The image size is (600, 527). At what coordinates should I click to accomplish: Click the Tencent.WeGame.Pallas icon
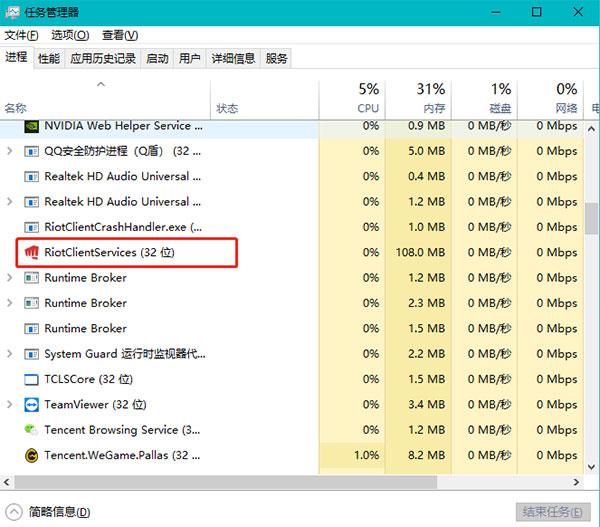[x=31, y=455]
